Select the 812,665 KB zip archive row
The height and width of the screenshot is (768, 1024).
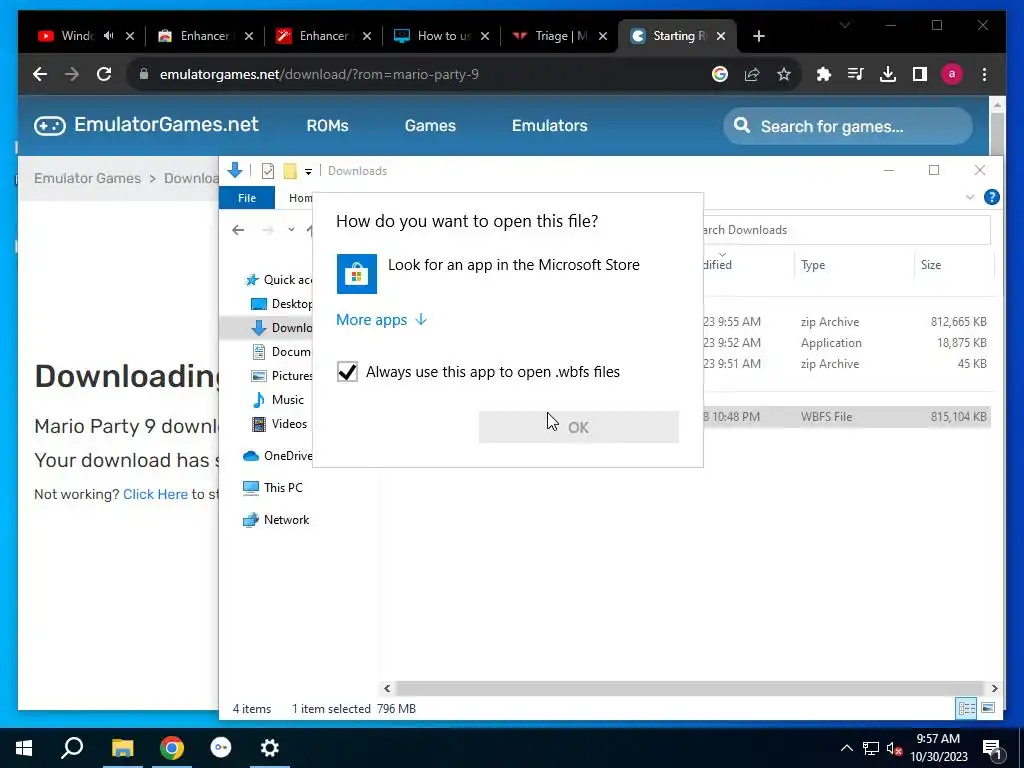[x=846, y=322]
